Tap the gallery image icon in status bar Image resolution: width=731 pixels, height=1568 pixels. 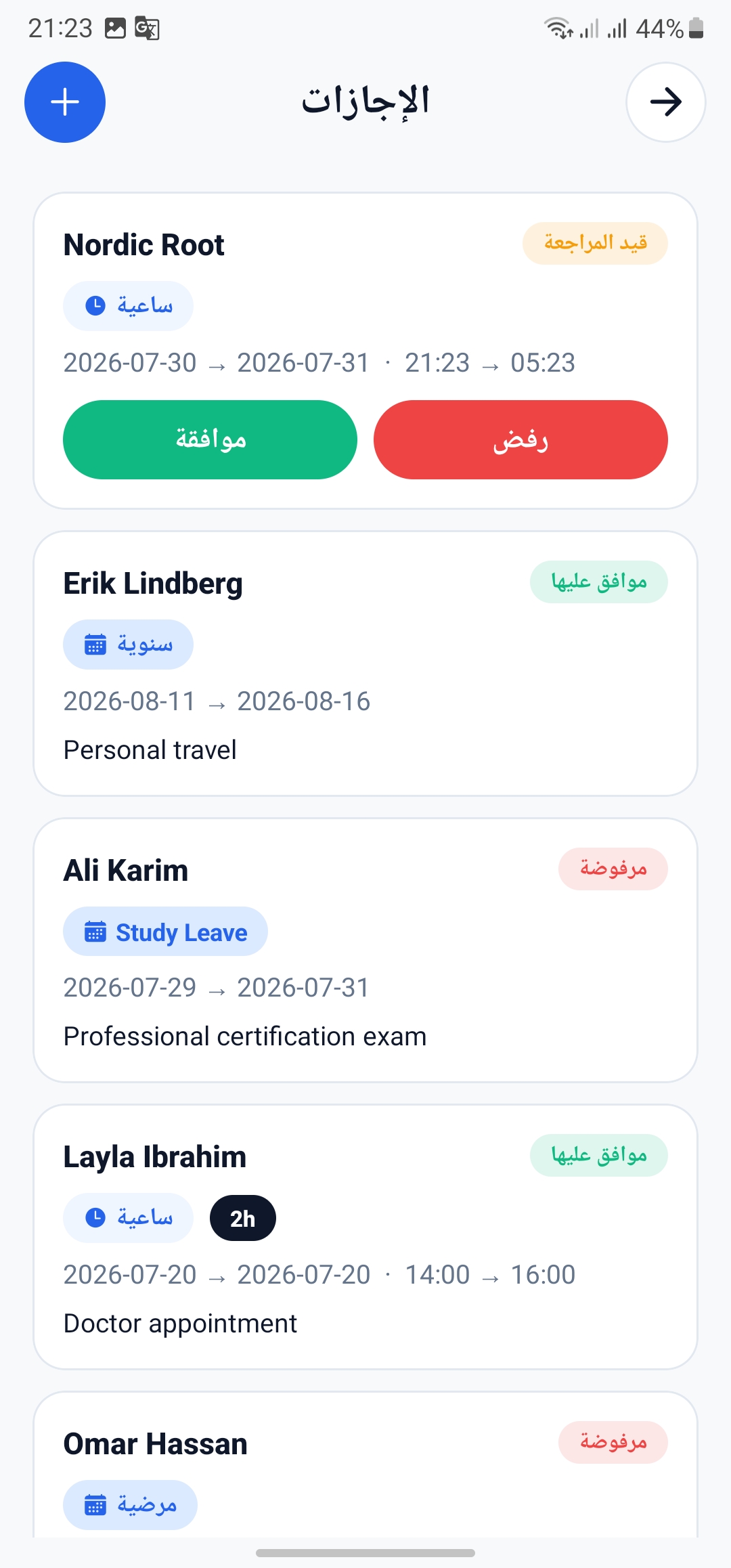click(x=115, y=28)
